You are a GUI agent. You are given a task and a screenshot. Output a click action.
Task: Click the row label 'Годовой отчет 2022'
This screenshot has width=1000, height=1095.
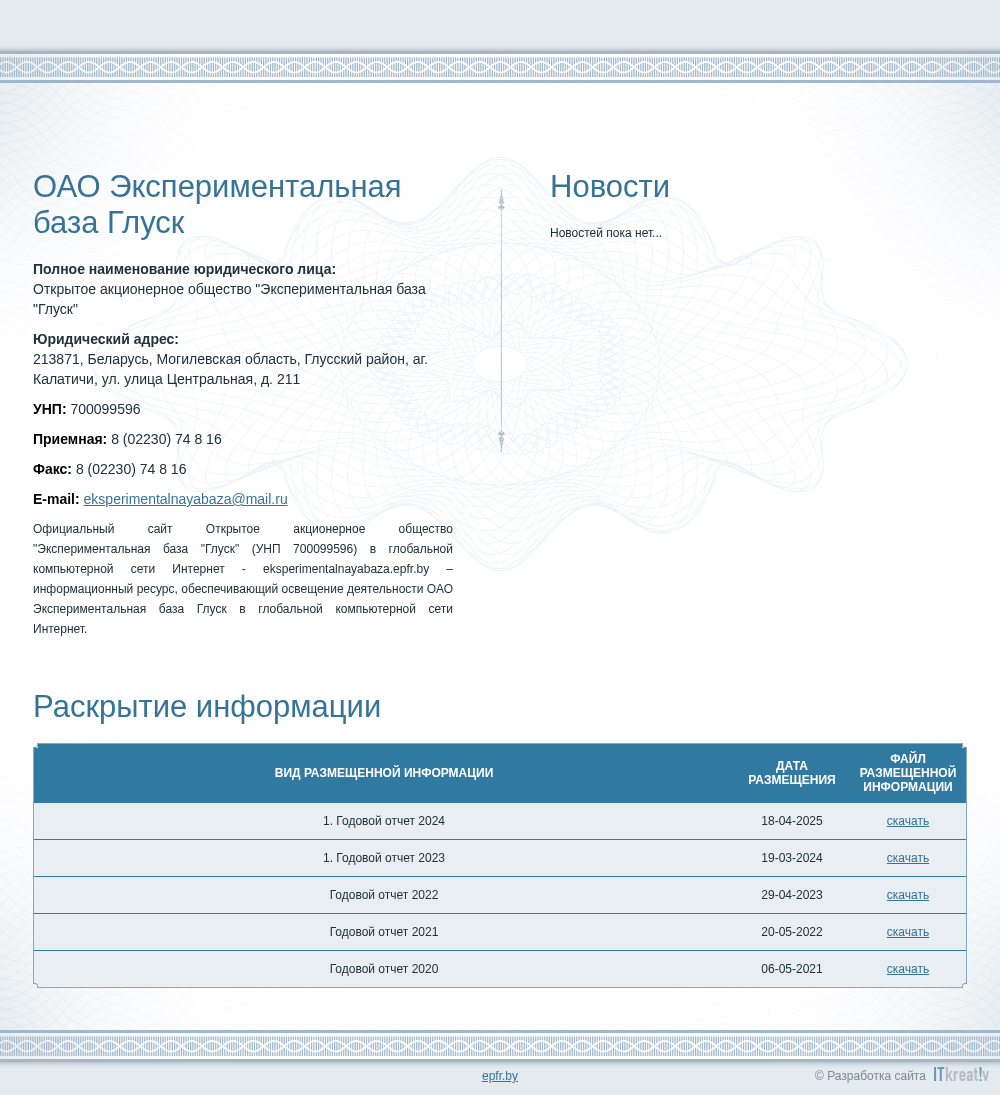click(x=383, y=895)
